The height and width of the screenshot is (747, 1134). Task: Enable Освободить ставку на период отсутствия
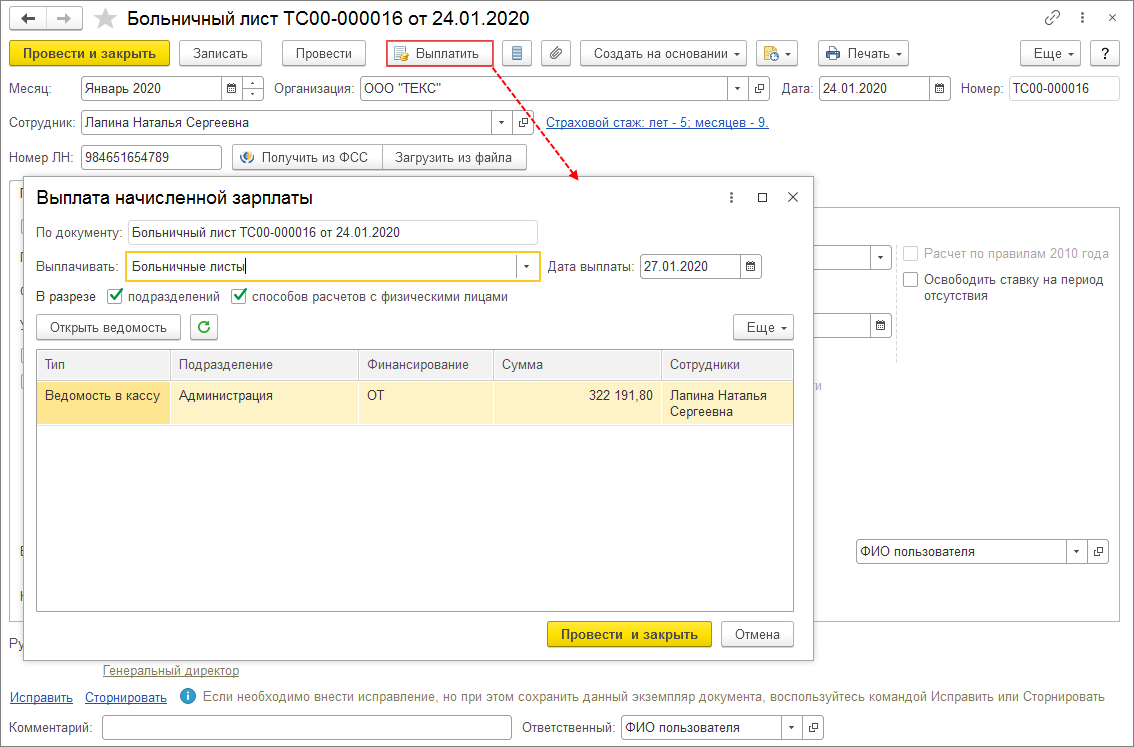tap(911, 280)
